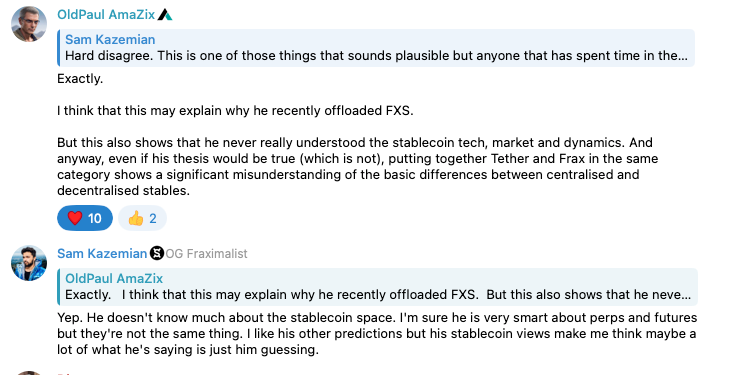Screen dimensions: 746x375
Task: Open OldPaul AmaZix's profile avatar
Action: tap(29, 24)
